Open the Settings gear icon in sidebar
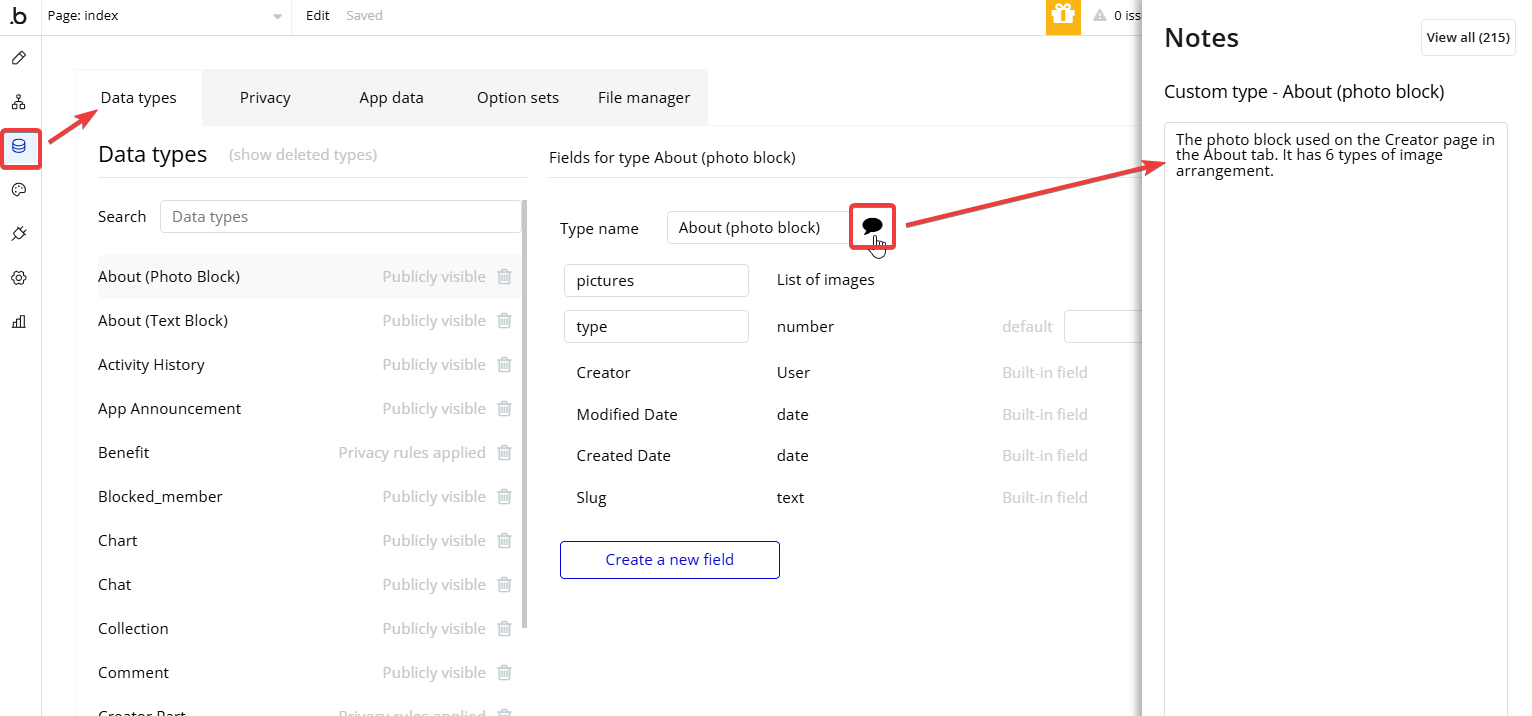The height and width of the screenshot is (716, 1532). [18, 278]
